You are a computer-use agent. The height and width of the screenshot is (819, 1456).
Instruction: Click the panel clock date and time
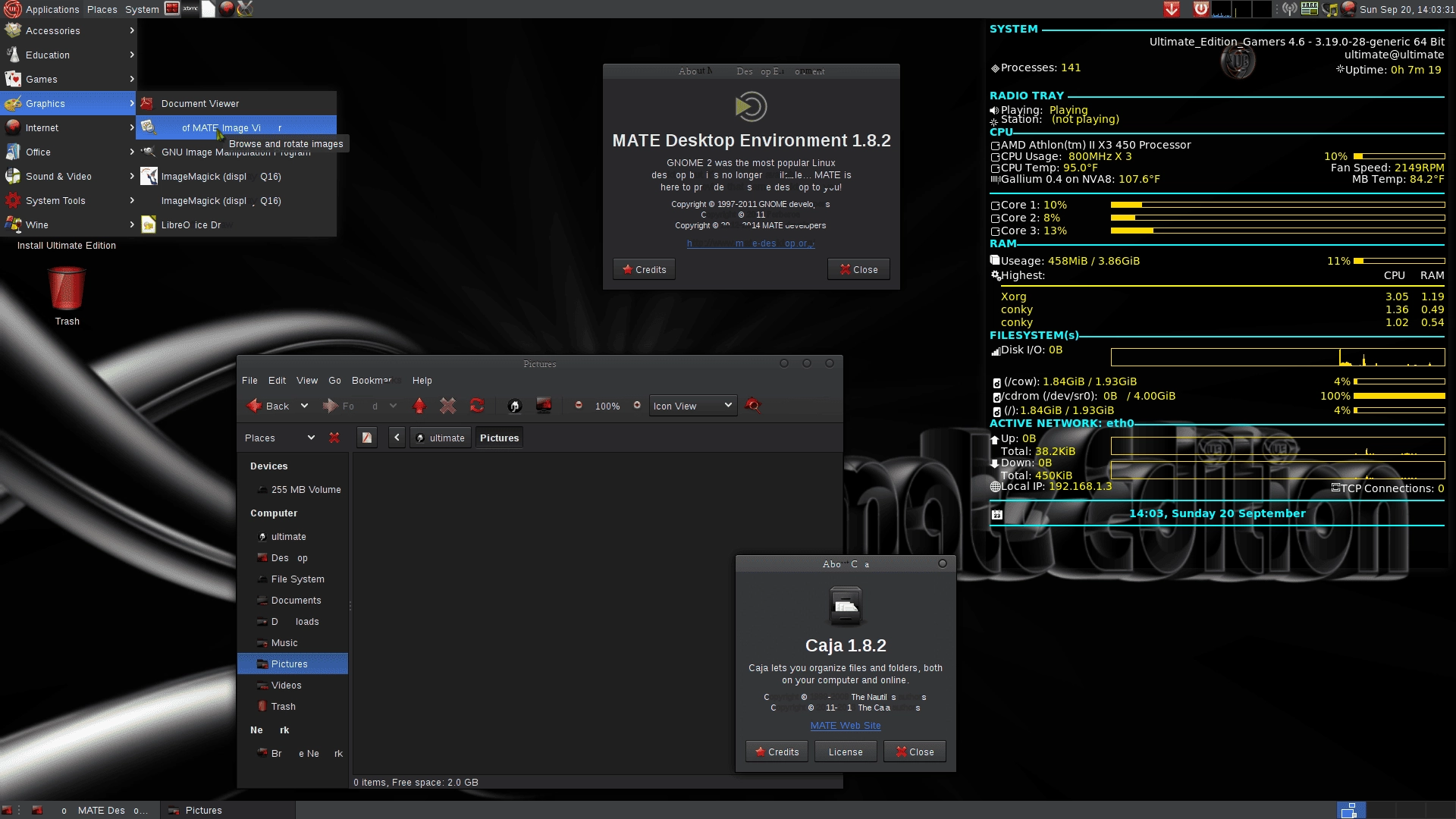click(1407, 9)
